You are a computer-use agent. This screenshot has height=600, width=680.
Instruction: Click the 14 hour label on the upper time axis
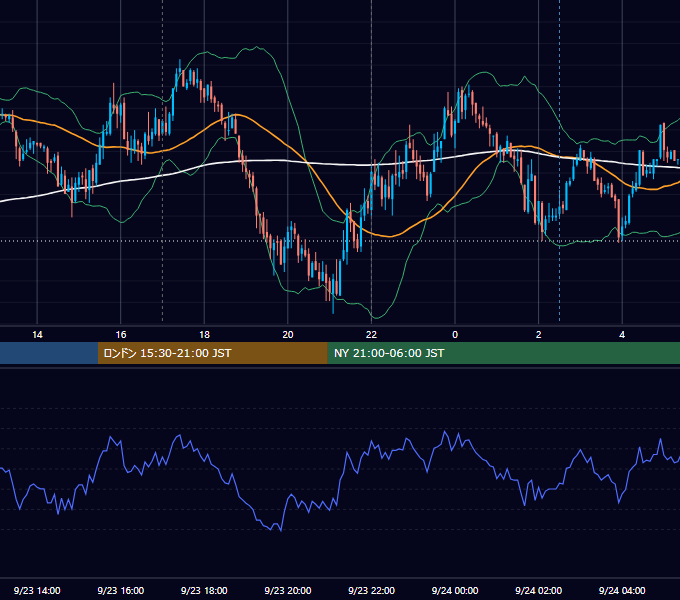click(37, 335)
